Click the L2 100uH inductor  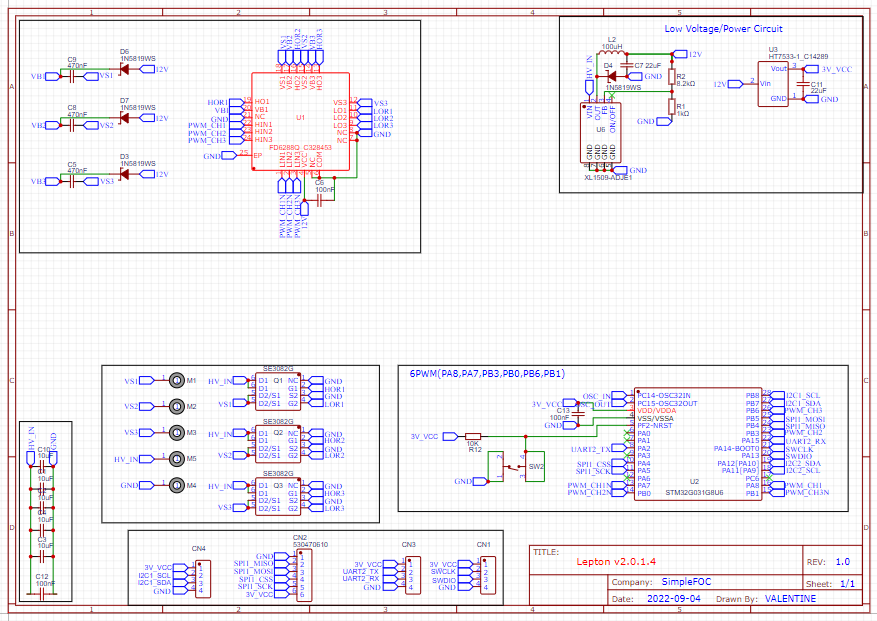point(612,53)
